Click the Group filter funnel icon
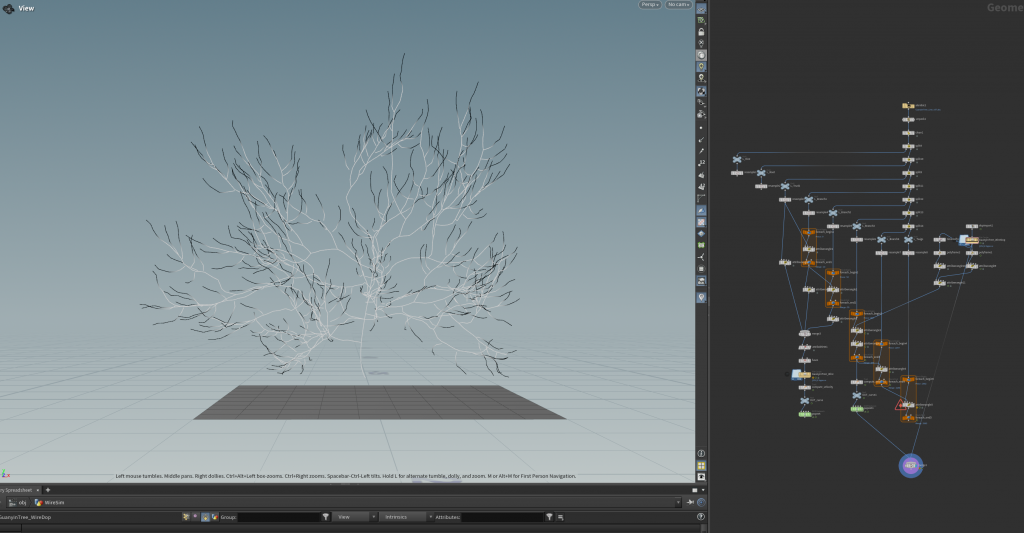Image resolution: width=1024 pixels, height=533 pixels. coord(326,517)
